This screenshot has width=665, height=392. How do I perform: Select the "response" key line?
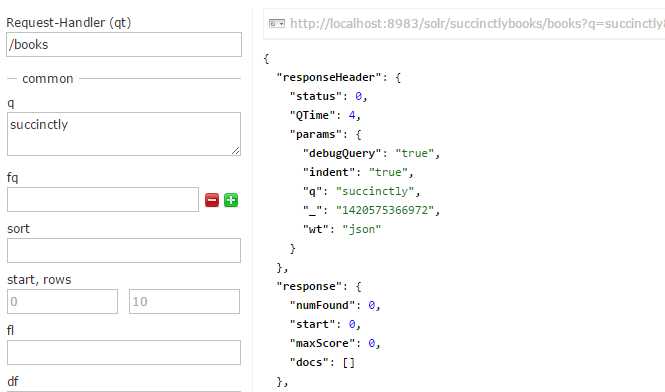pyautogui.click(x=319, y=286)
